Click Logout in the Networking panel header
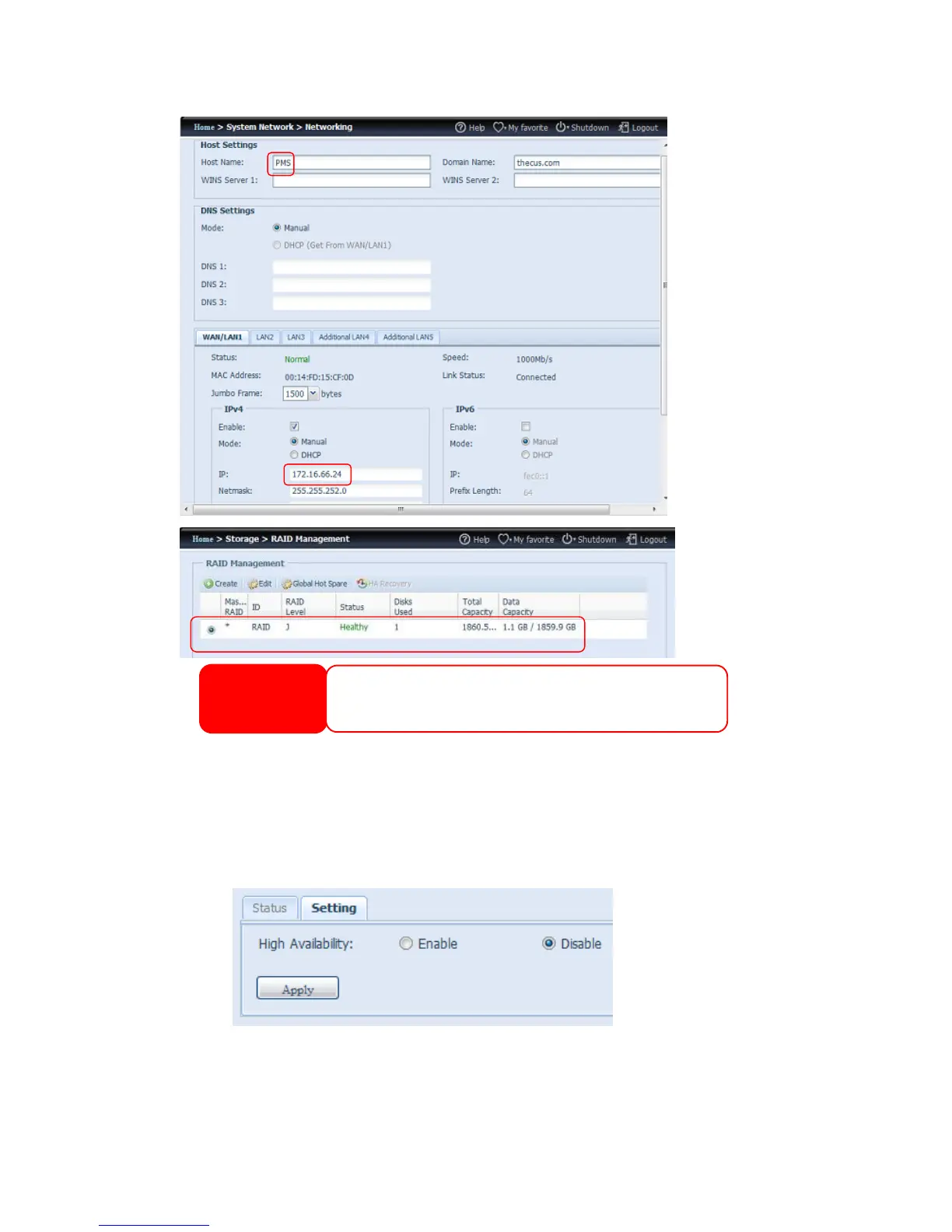The width and height of the screenshot is (952, 1232). tap(638, 128)
